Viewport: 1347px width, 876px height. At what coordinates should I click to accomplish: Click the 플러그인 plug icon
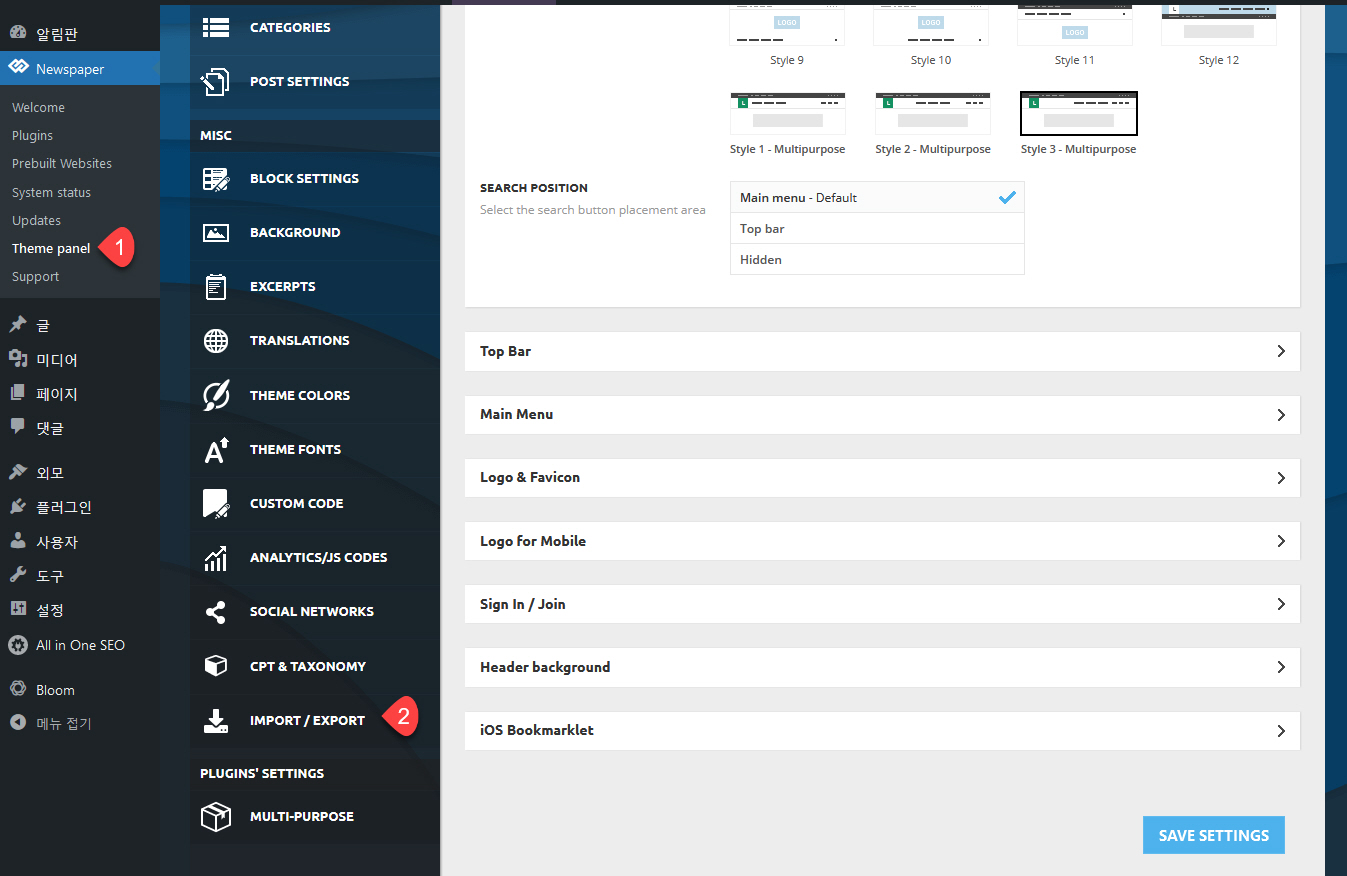18,507
